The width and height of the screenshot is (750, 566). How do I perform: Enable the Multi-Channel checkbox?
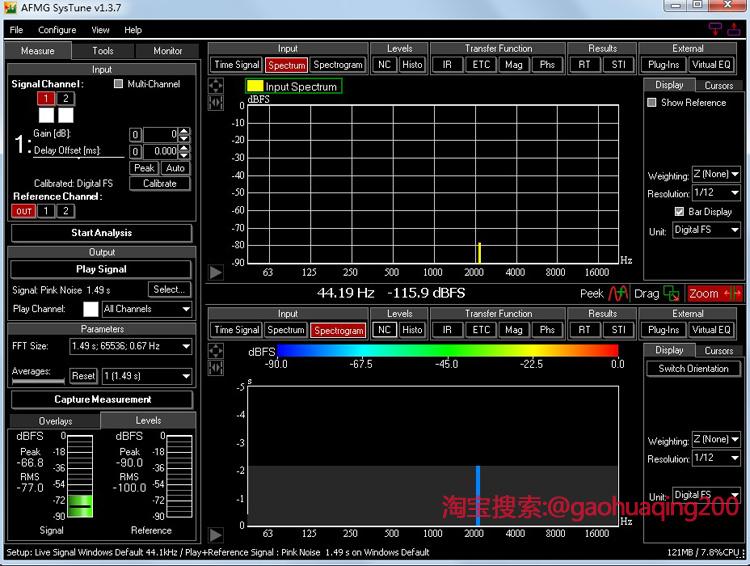[x=119, y=84]
